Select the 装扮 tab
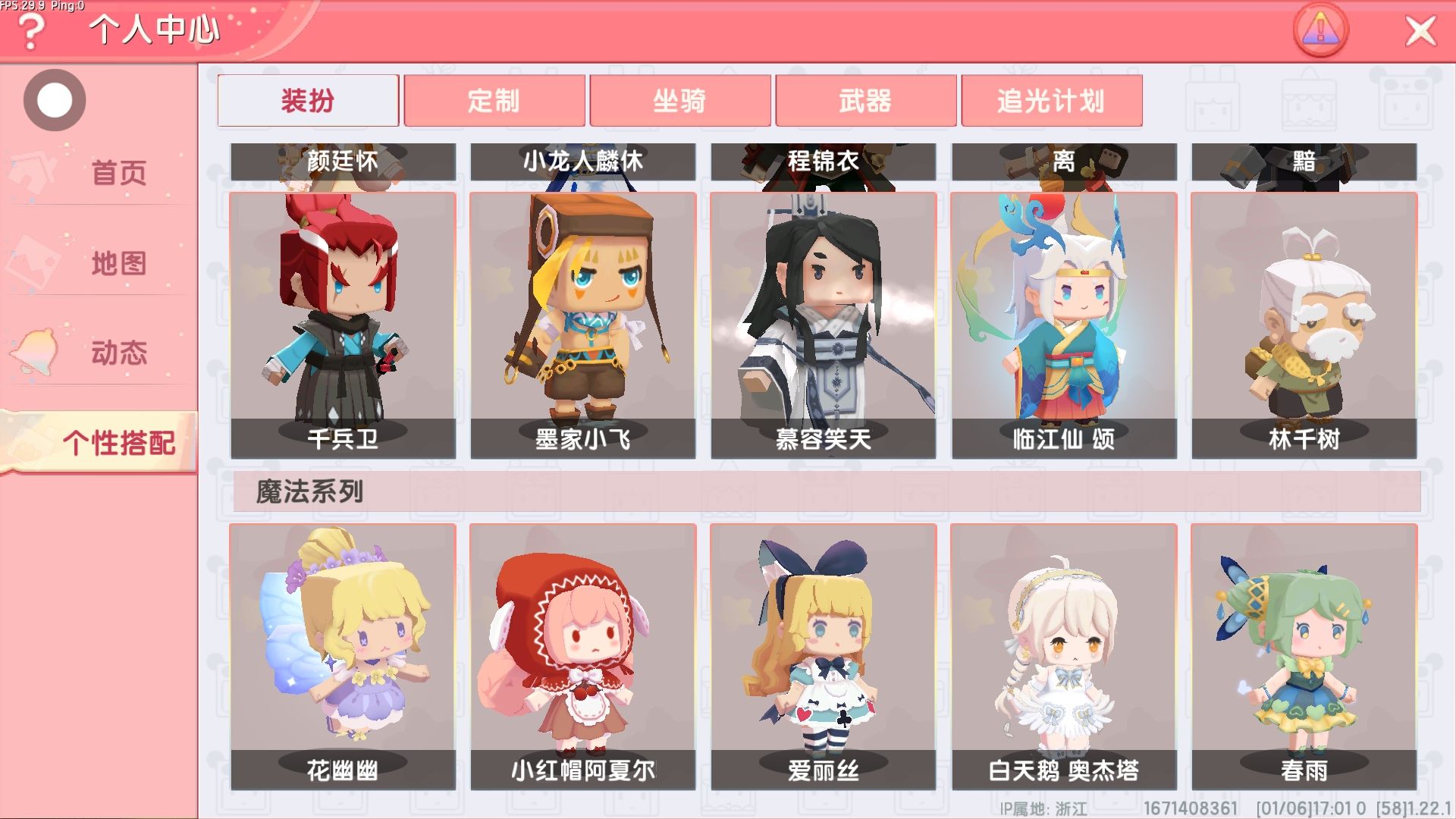This screenshot has height=819, width=1456. [x=308, y=100]
